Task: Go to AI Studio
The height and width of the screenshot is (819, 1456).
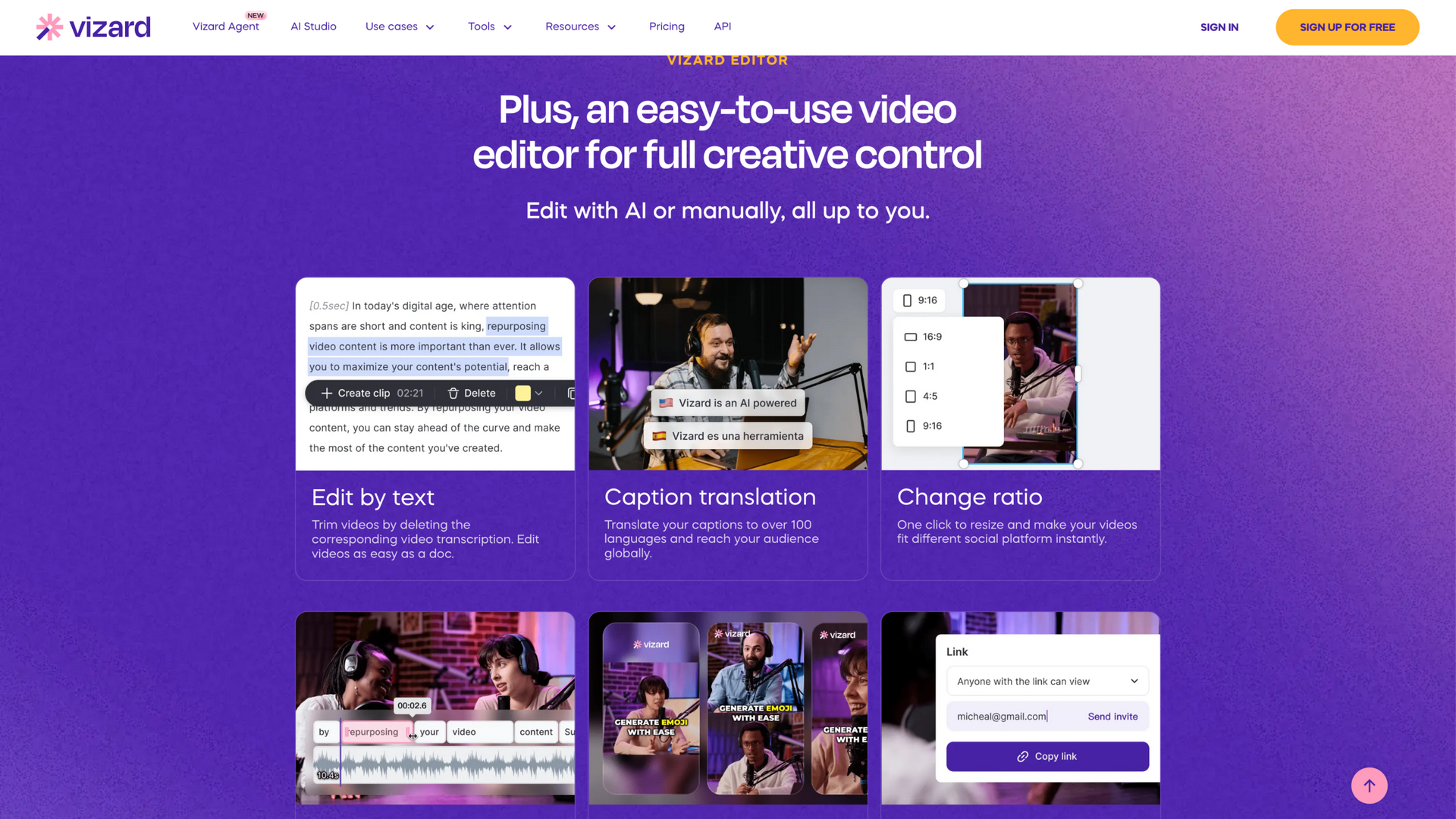Action: 313,27
